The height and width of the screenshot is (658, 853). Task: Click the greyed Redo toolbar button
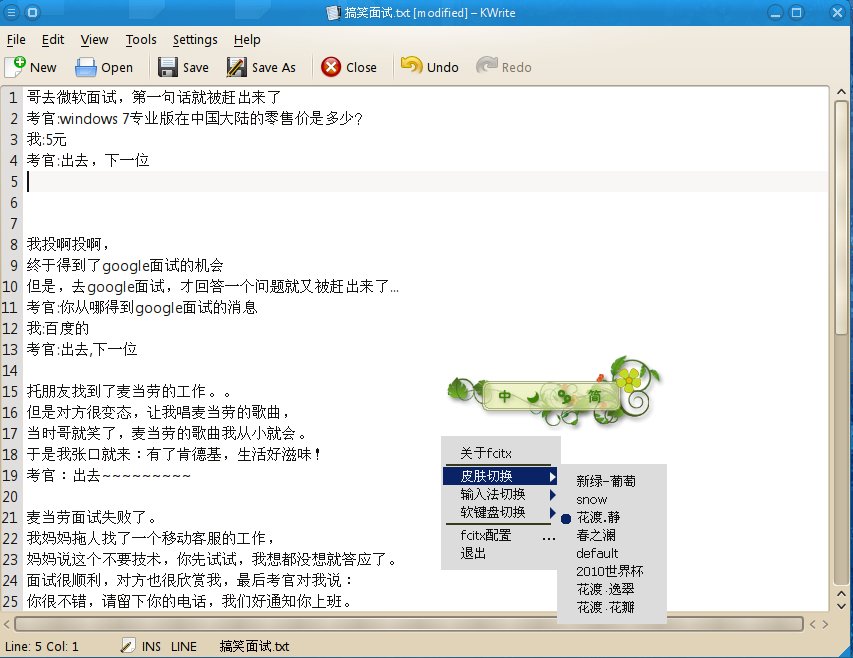[504, 66]
